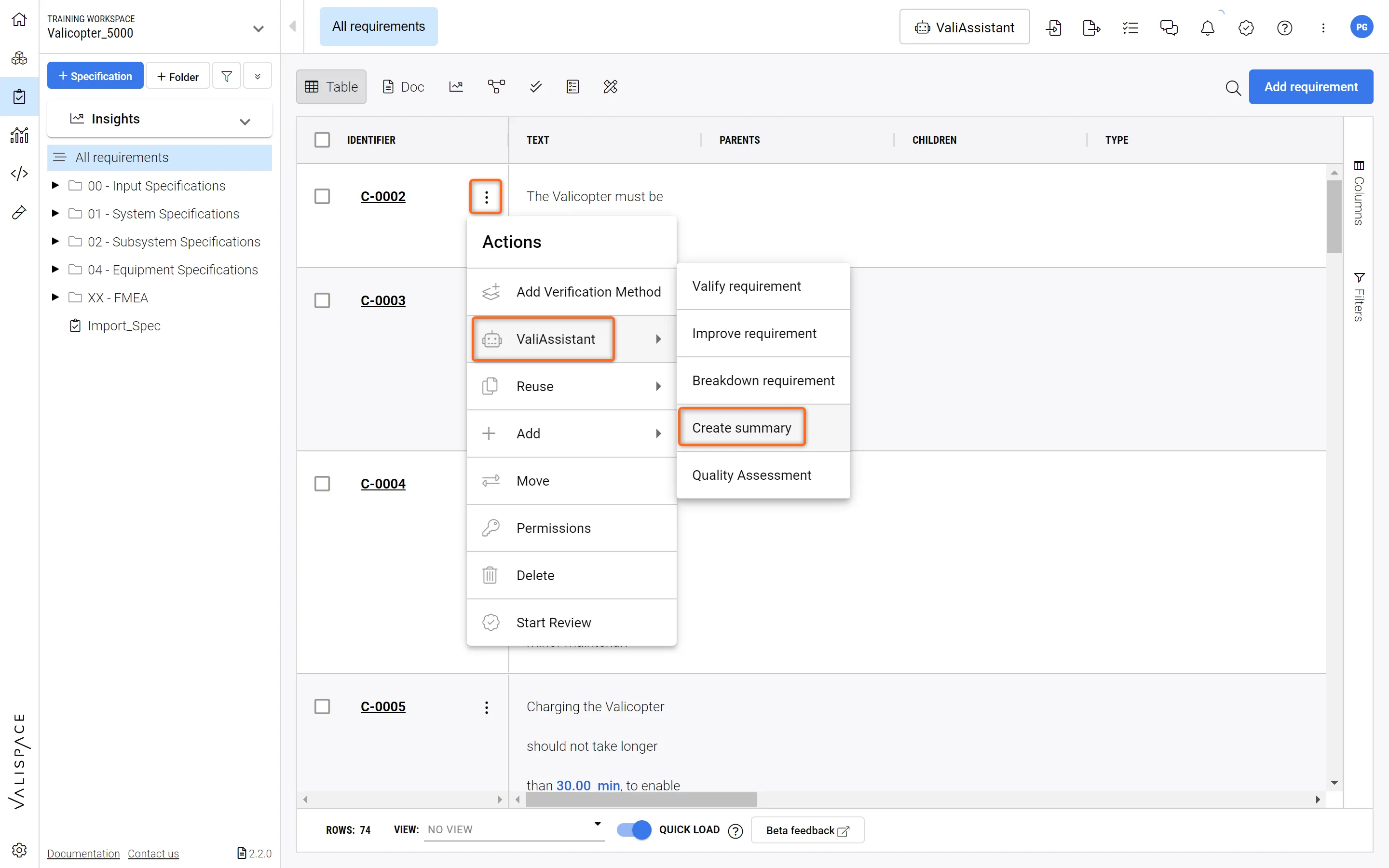1389x868 pixels.
Task: Open the import file icon
Action: (1053, 27)
